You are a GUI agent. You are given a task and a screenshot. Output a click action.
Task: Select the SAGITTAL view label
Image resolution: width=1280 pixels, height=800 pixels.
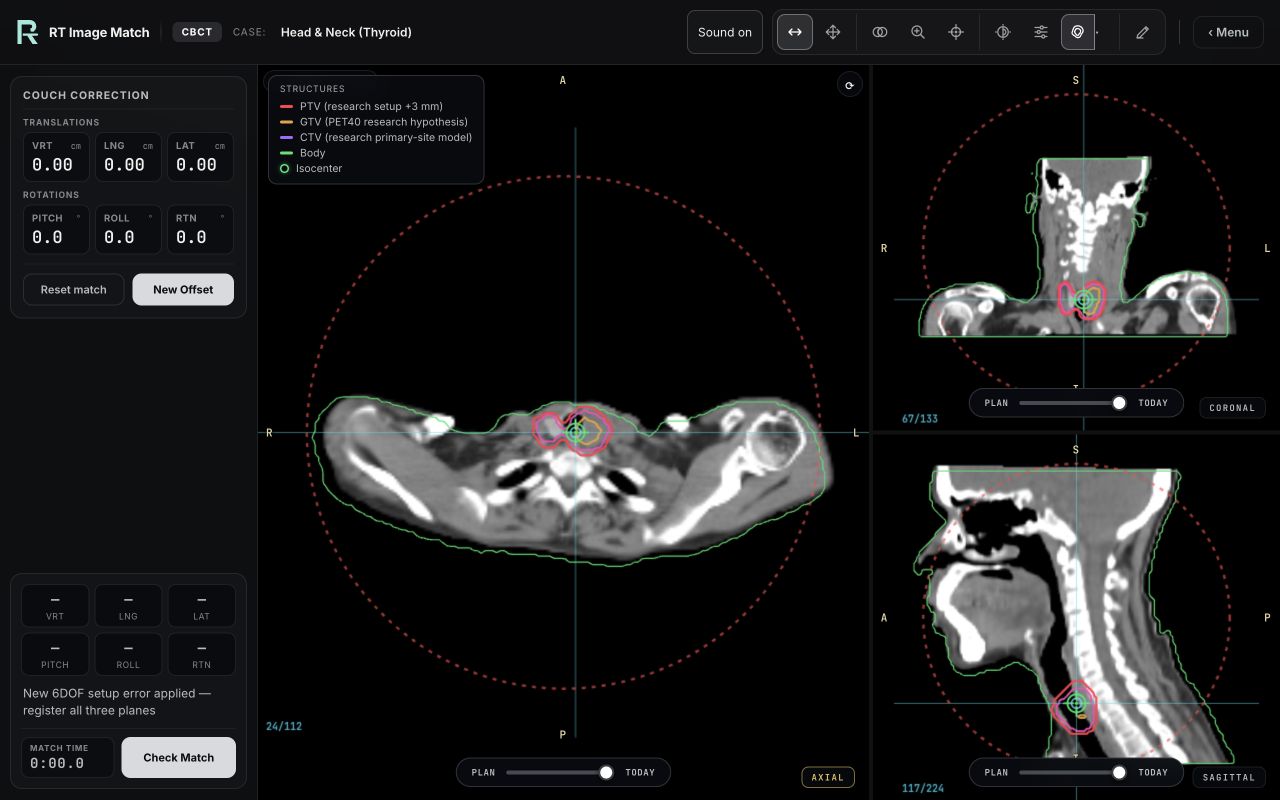click(1228, 777)
